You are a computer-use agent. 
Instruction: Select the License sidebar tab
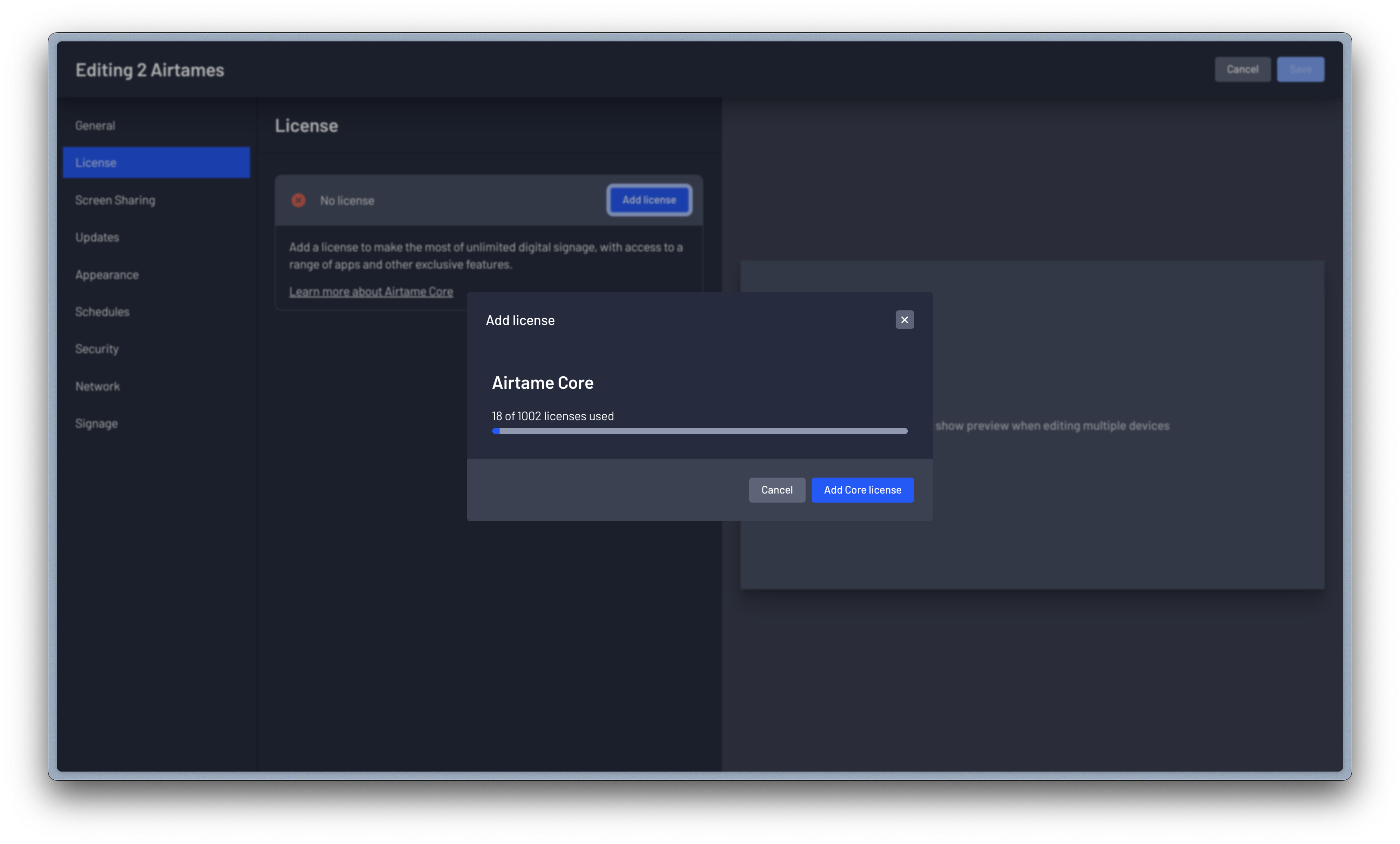(156, 163)
